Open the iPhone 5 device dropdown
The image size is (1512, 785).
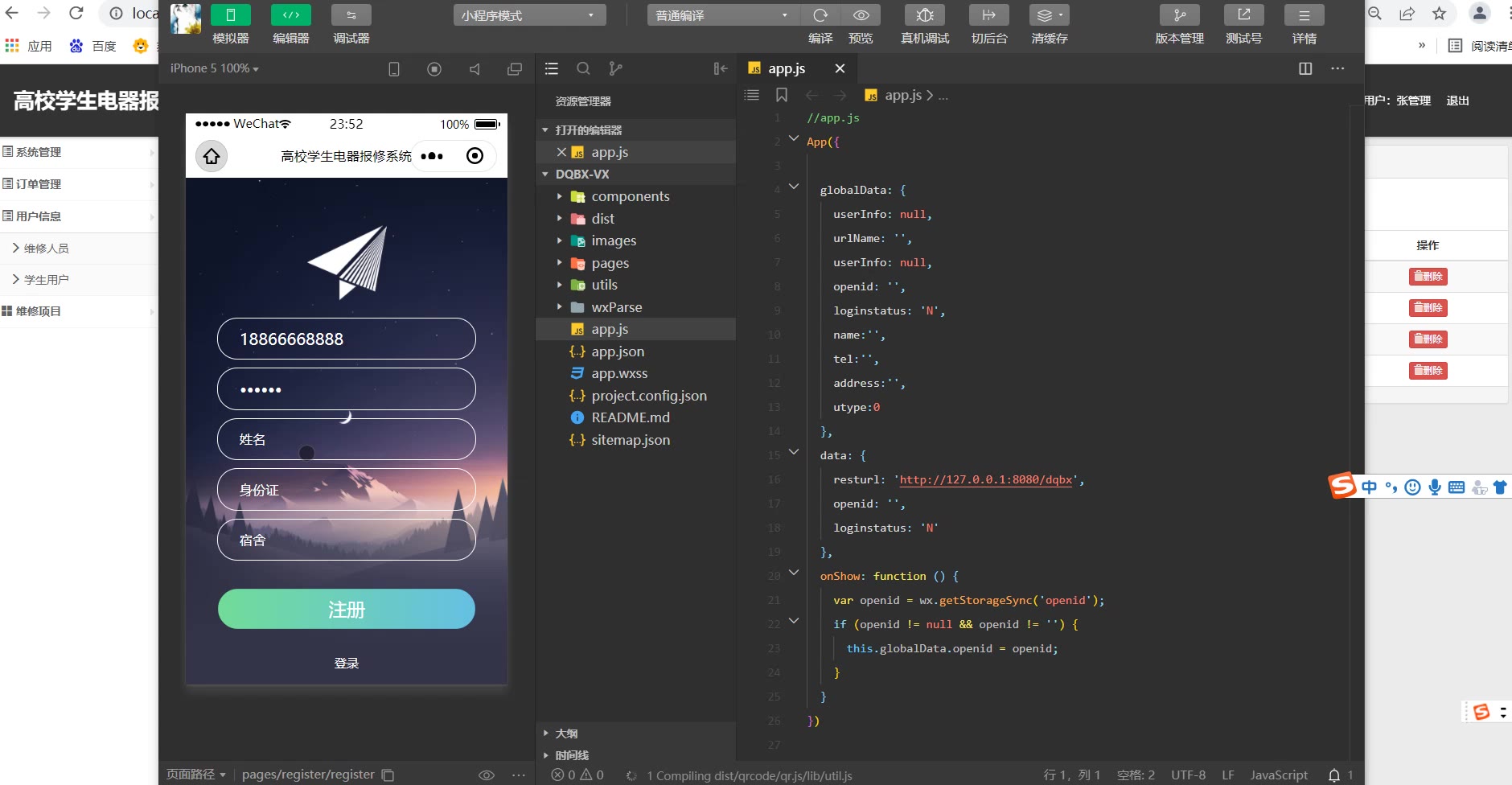pyautogui.click(x=214, y=69)
